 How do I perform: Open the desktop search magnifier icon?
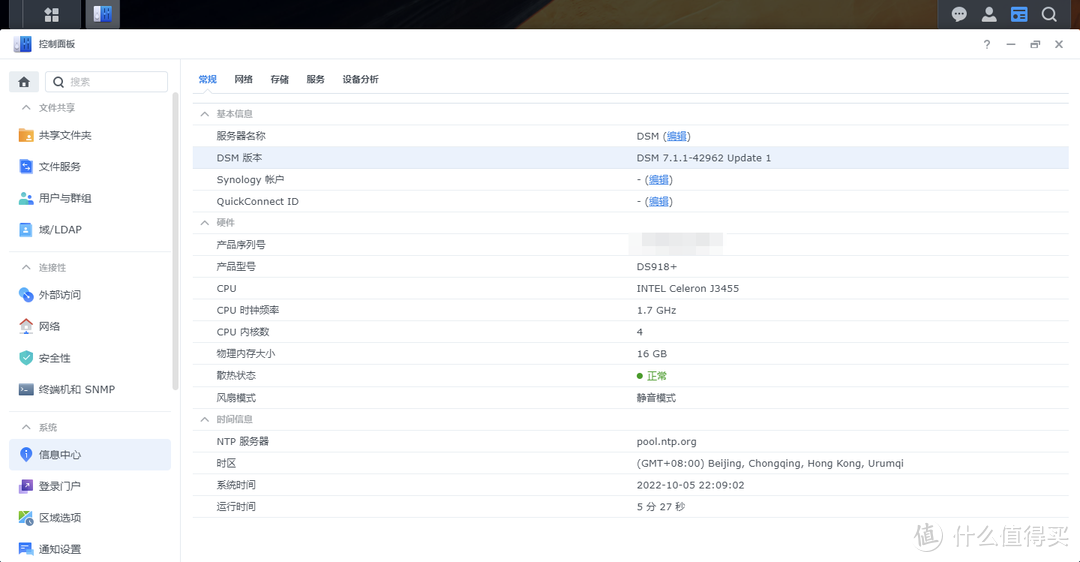1049,14
